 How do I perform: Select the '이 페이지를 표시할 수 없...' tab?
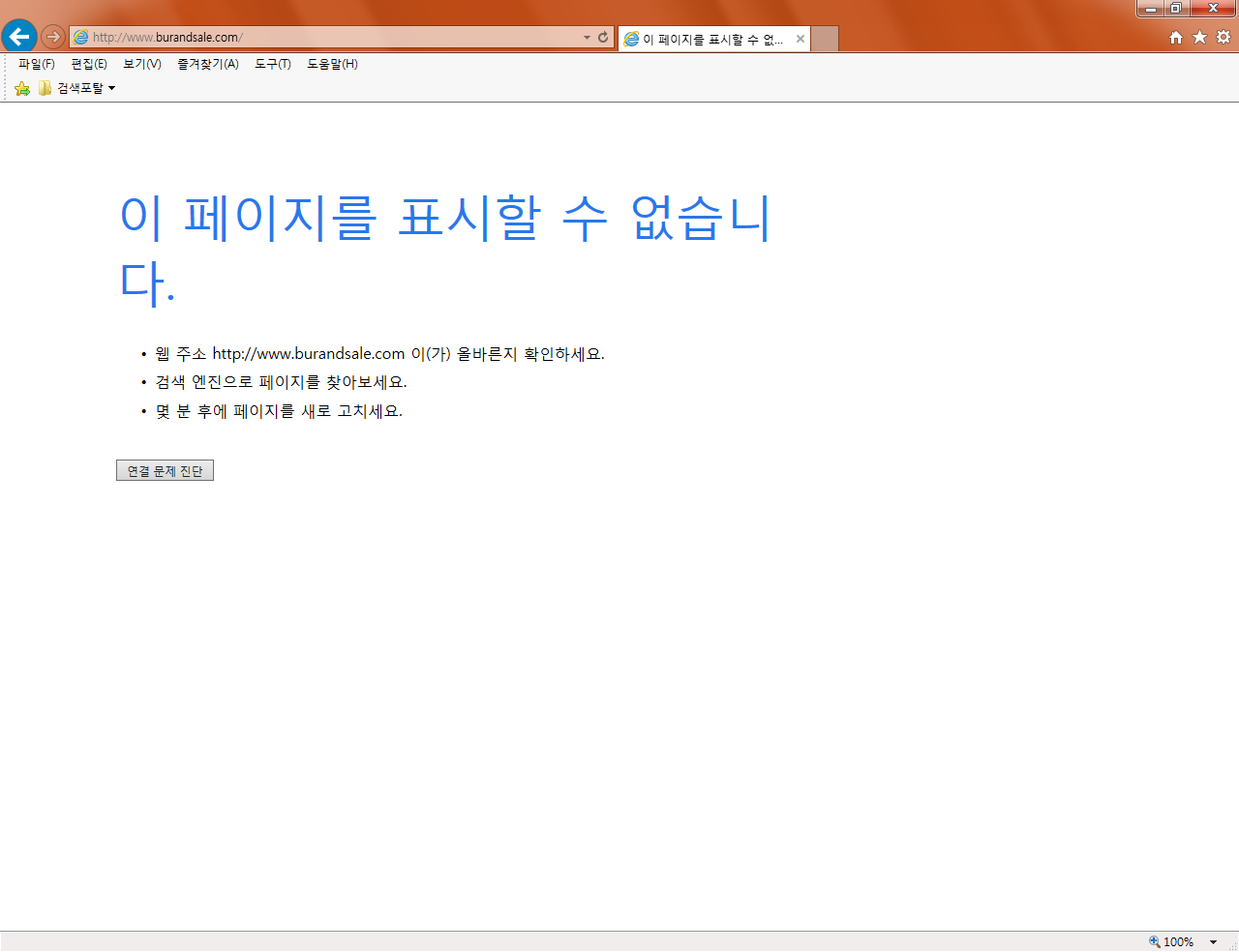pyautogui.click(x=713, y=39)
